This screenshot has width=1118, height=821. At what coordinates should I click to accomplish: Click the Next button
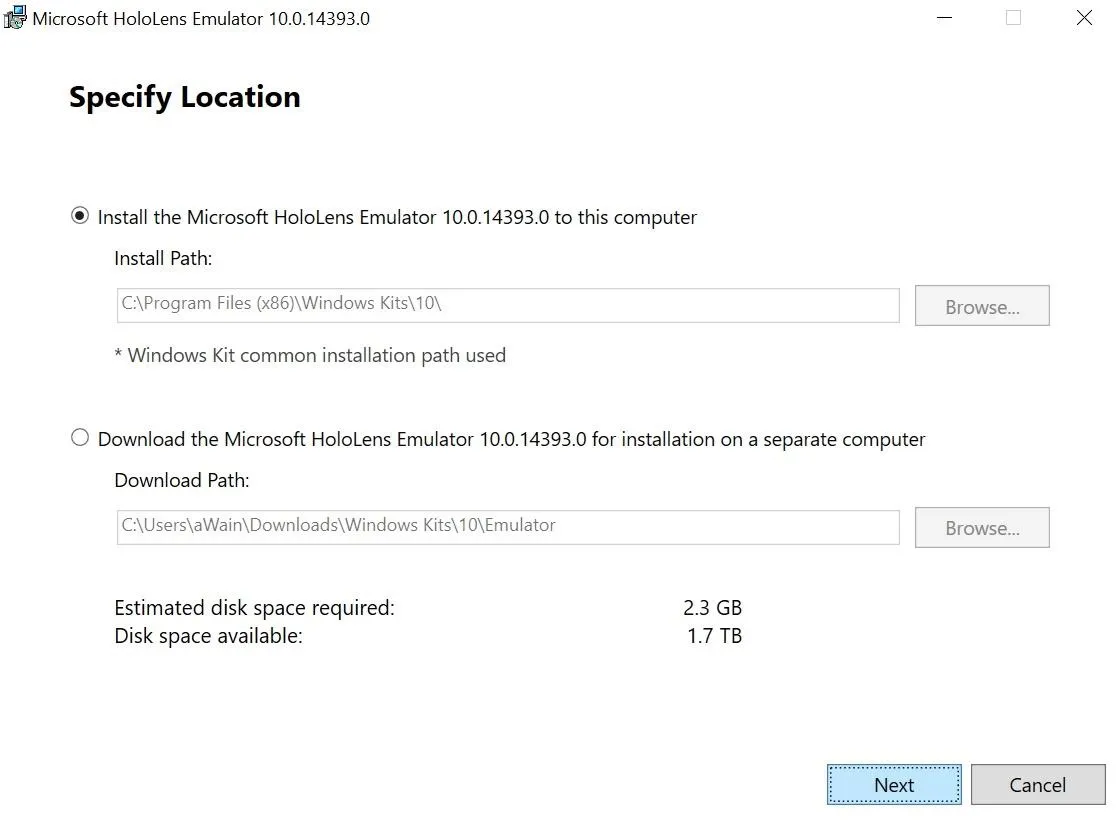click(894, 785)
